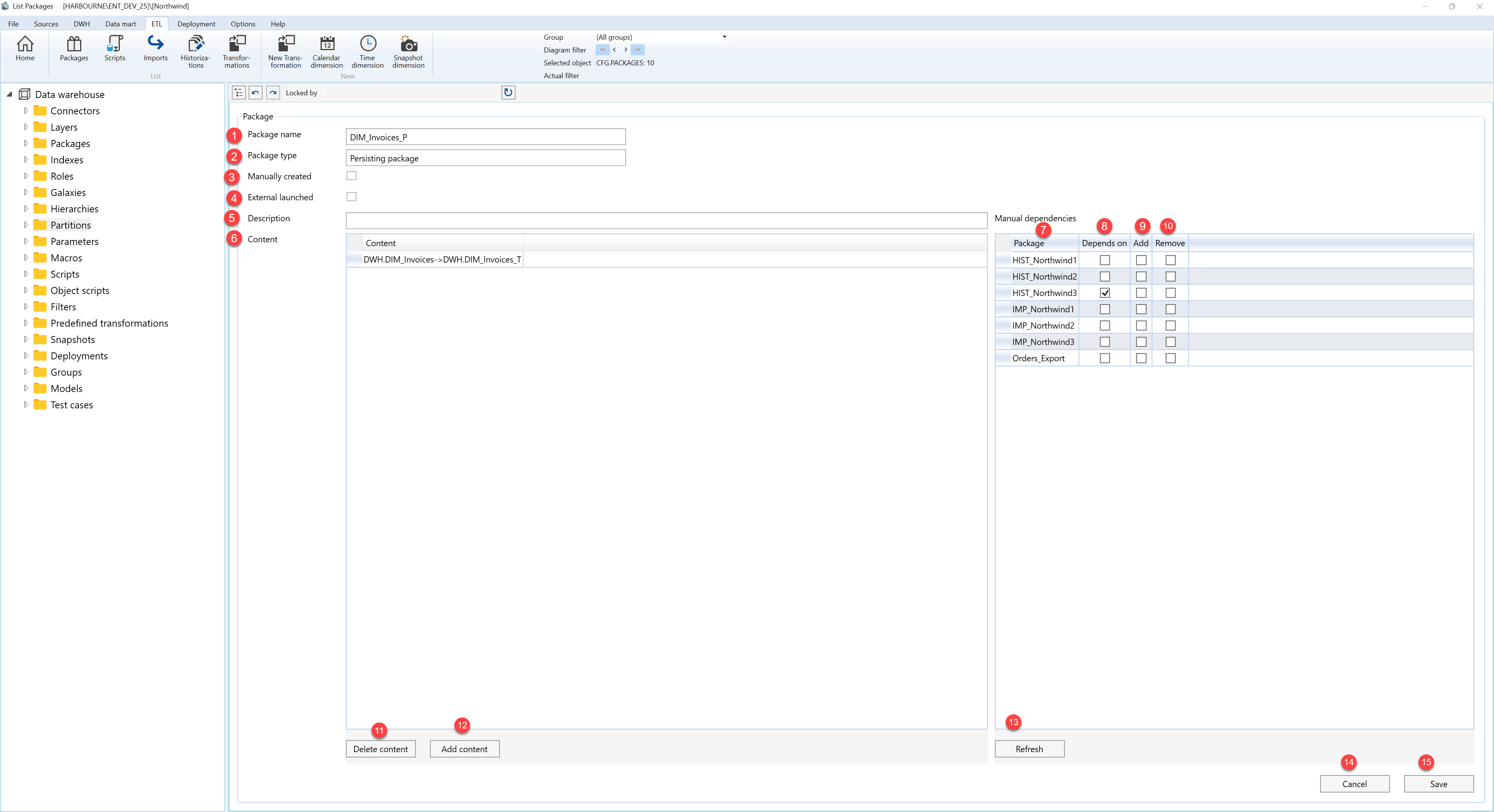Expand the Indexes tree node
The height and width of the screenshot is (812, 1494).
(26, 159)
